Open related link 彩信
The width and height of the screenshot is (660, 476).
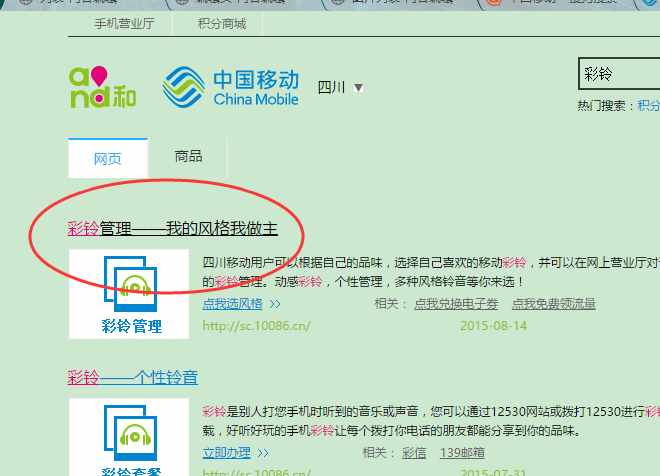[414, 453]
